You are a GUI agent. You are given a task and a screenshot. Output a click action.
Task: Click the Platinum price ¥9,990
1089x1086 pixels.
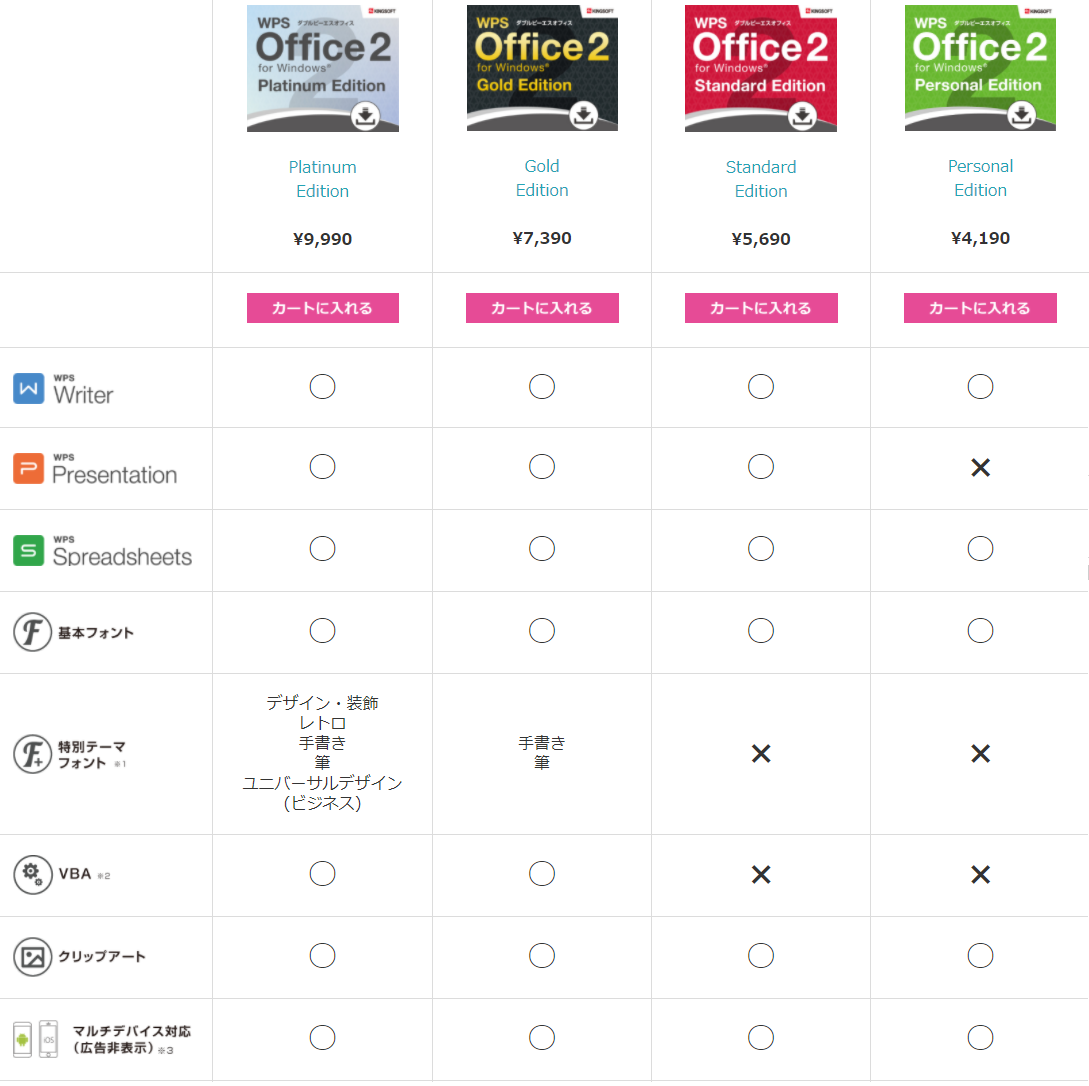pyautogui.click(x=322, y=240)
